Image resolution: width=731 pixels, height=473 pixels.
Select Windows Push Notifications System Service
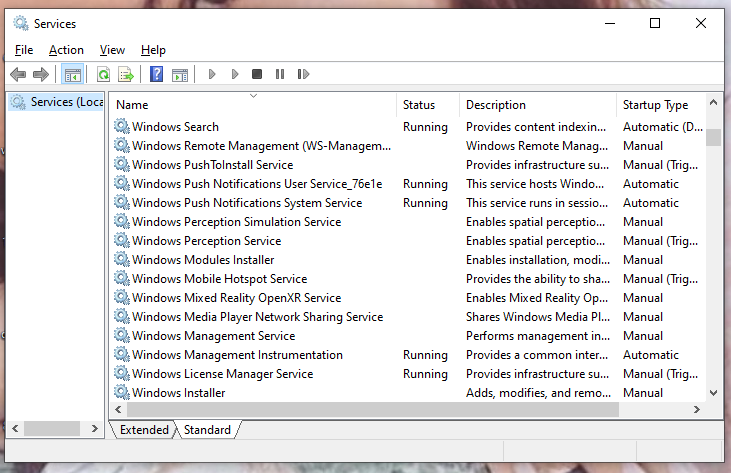click(x=247, y=203)
